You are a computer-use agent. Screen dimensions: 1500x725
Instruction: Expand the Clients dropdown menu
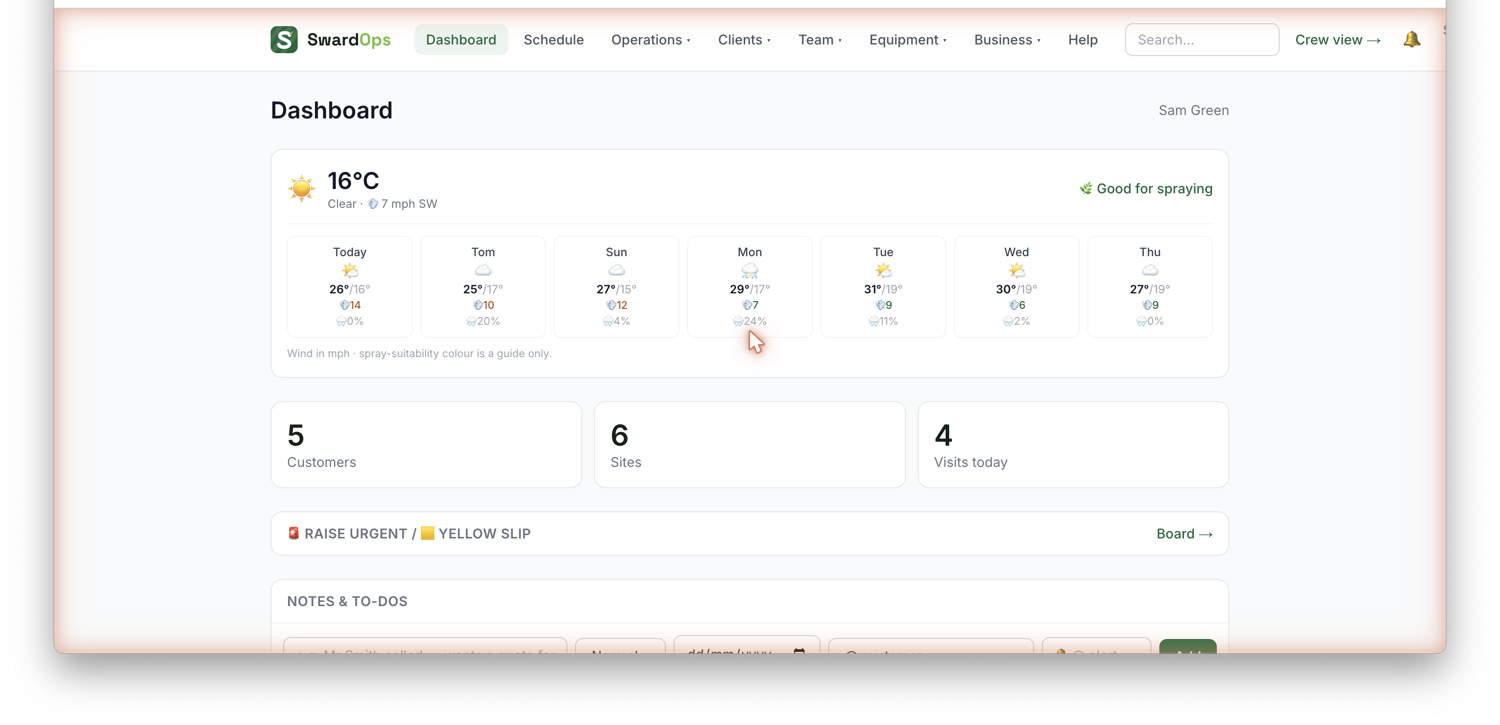coord(744,40)
